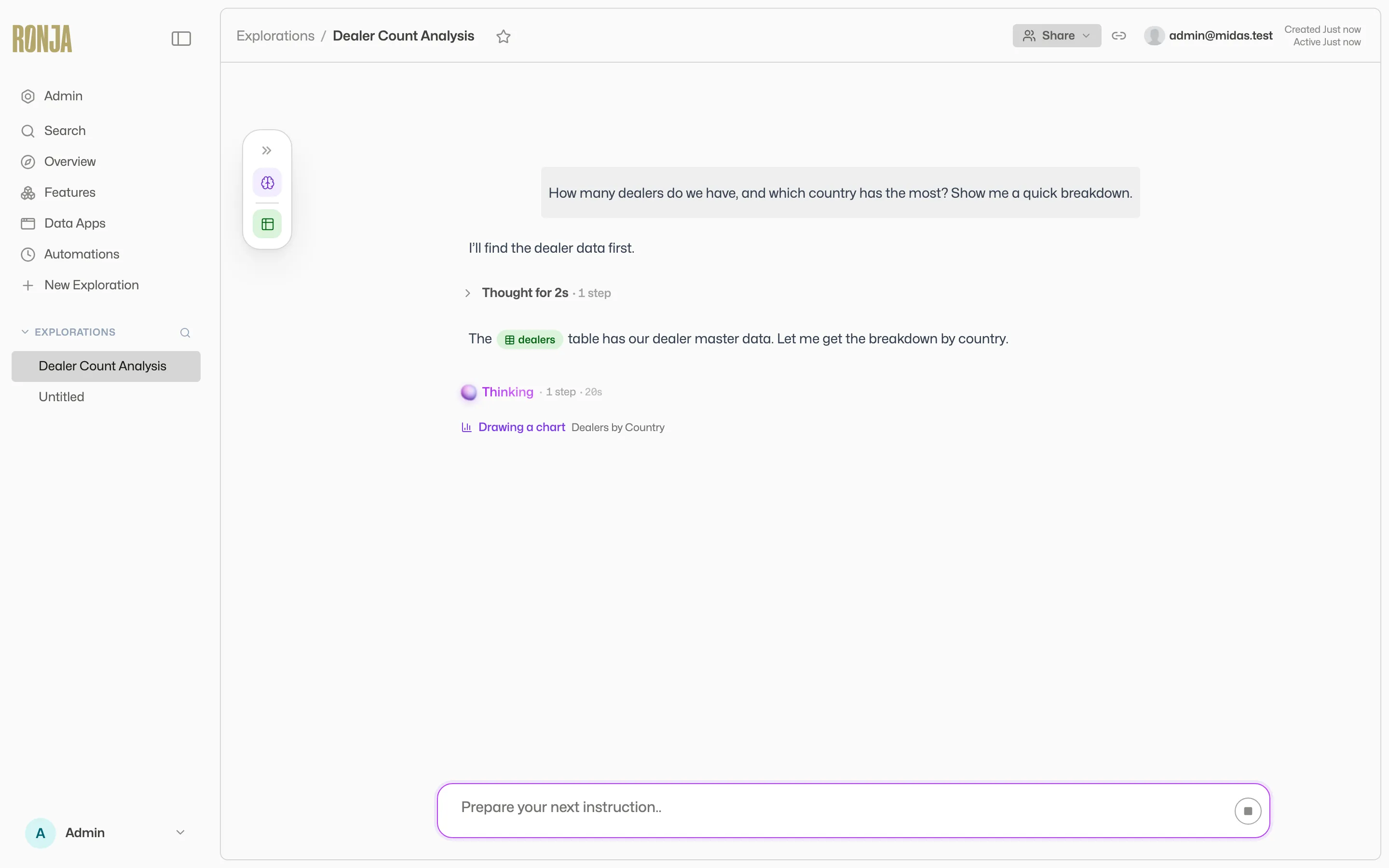
Task: Click the bar chart icon beside Drawing a chart
Action: 467,427
